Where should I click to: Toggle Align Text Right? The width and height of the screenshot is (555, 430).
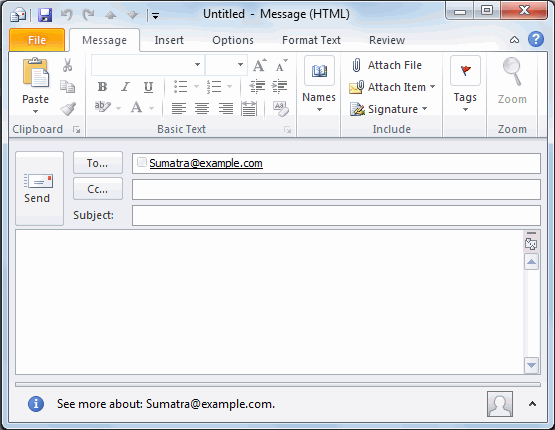click(225, 108)
